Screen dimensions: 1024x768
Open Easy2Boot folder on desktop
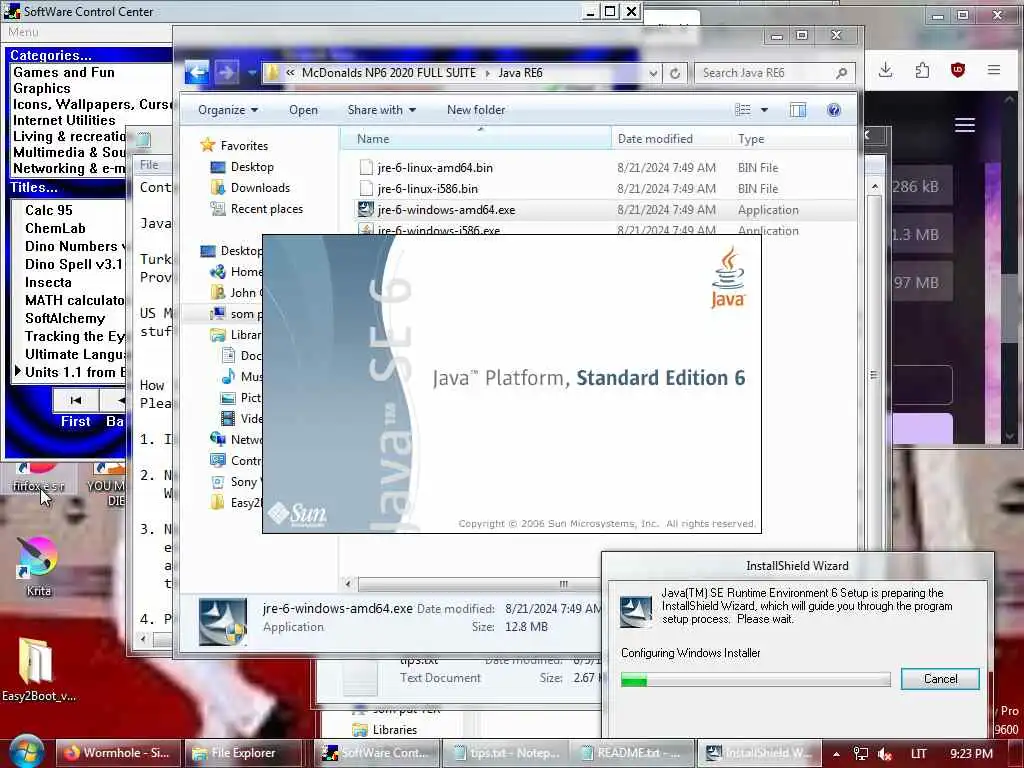38,669
